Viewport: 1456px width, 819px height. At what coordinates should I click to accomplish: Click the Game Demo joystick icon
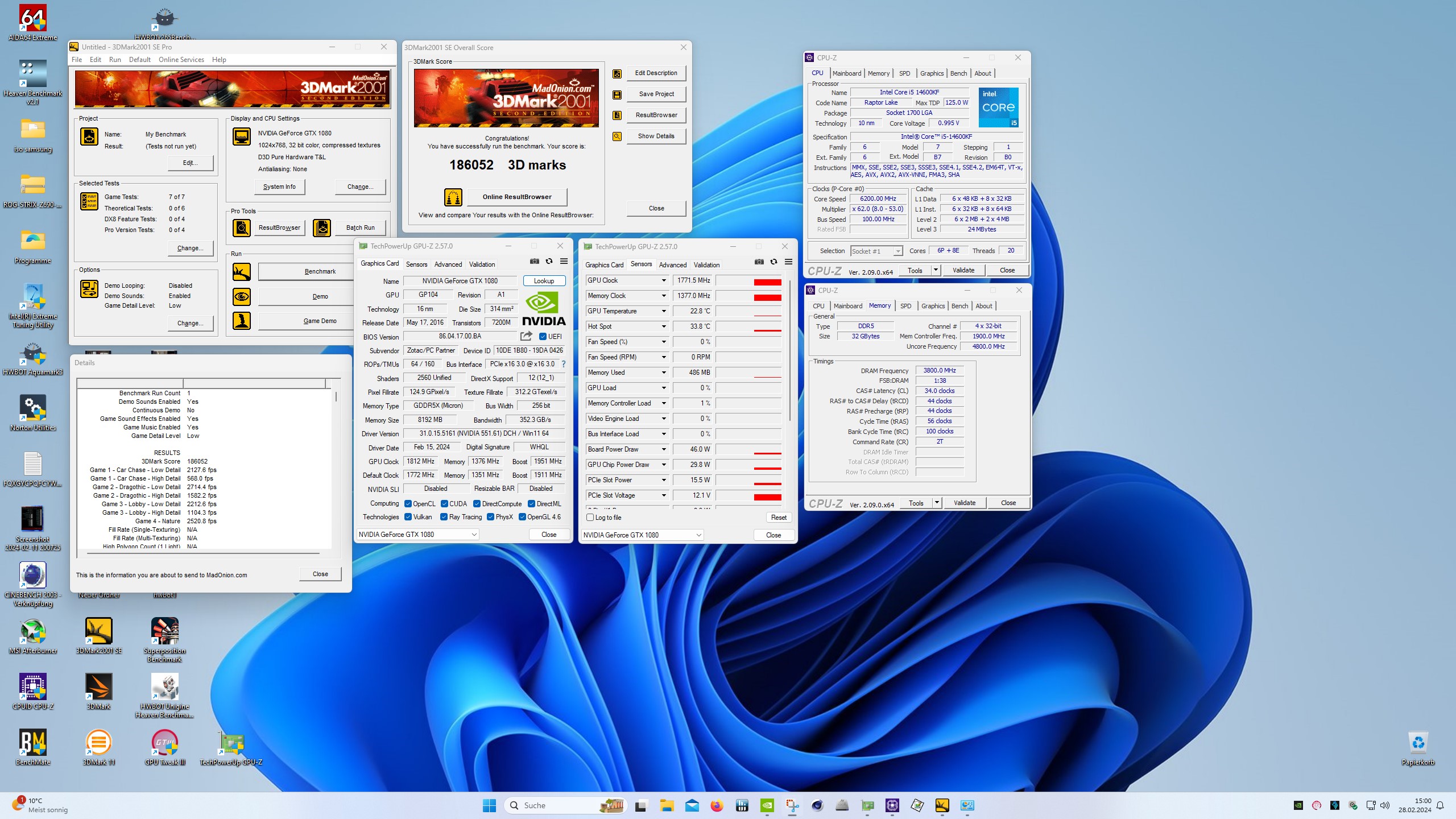point(242,321)
